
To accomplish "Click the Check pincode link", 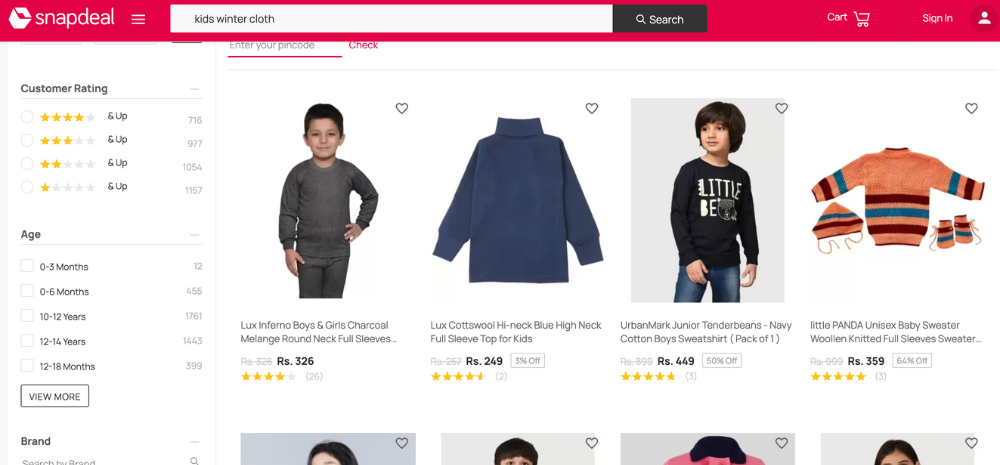I will (x=363, y=45).
